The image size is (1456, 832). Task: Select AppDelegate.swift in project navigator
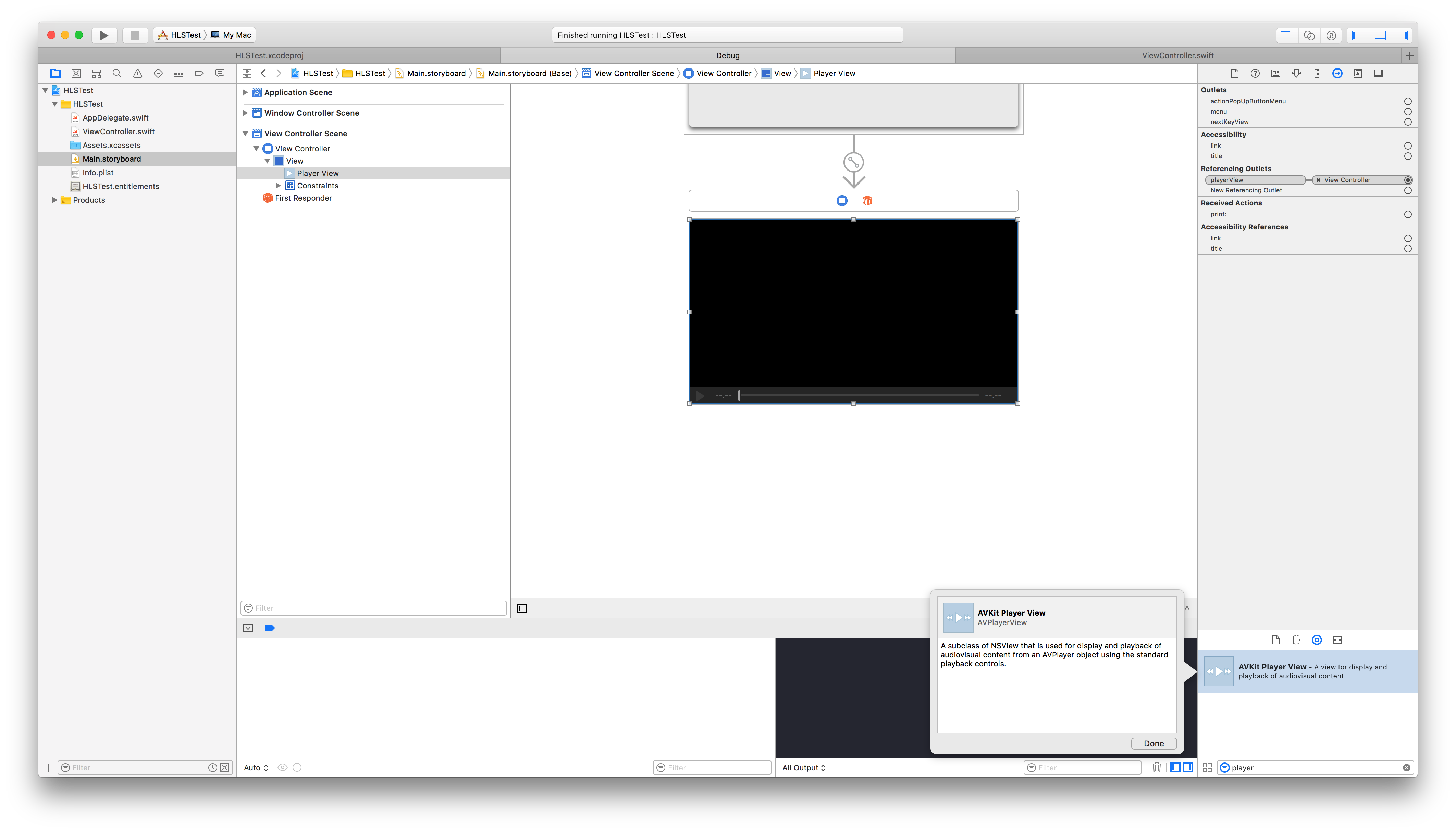point(115,118)
